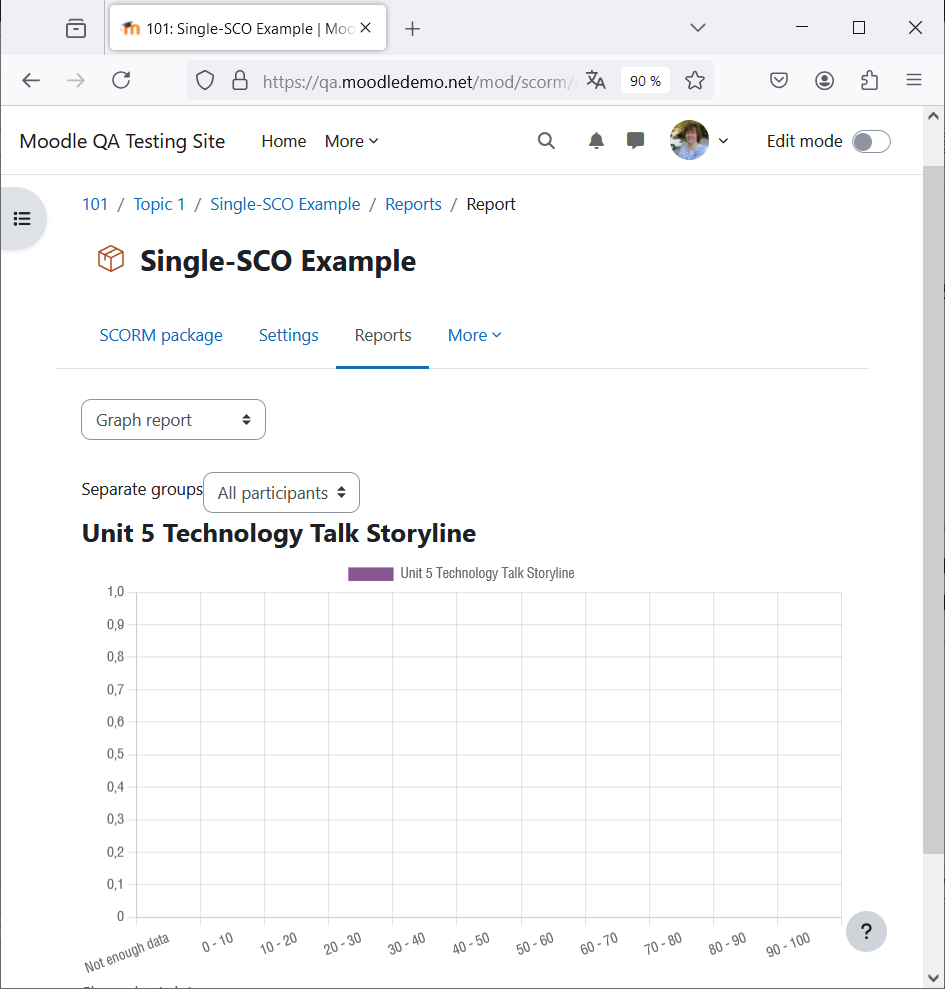
Task: Click the 101 breadcrumb link
Action: click(x=95, y=204)
